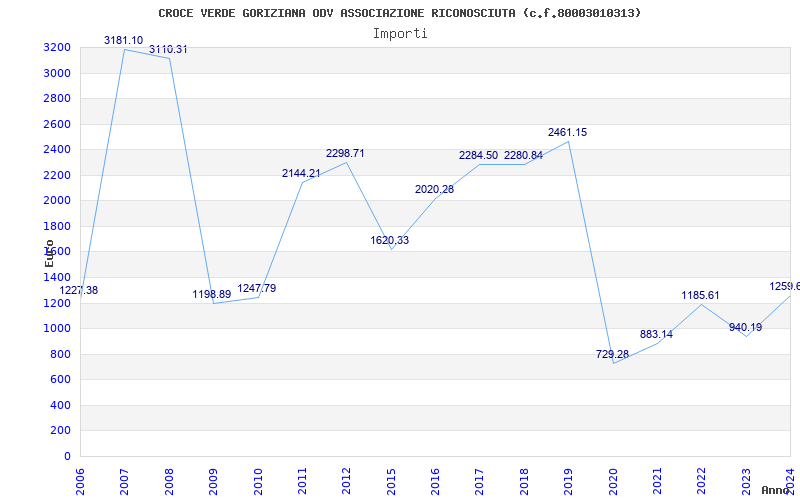Click data label 3181.10
Viewport: 800px width, 500px height.
(123, 40)
